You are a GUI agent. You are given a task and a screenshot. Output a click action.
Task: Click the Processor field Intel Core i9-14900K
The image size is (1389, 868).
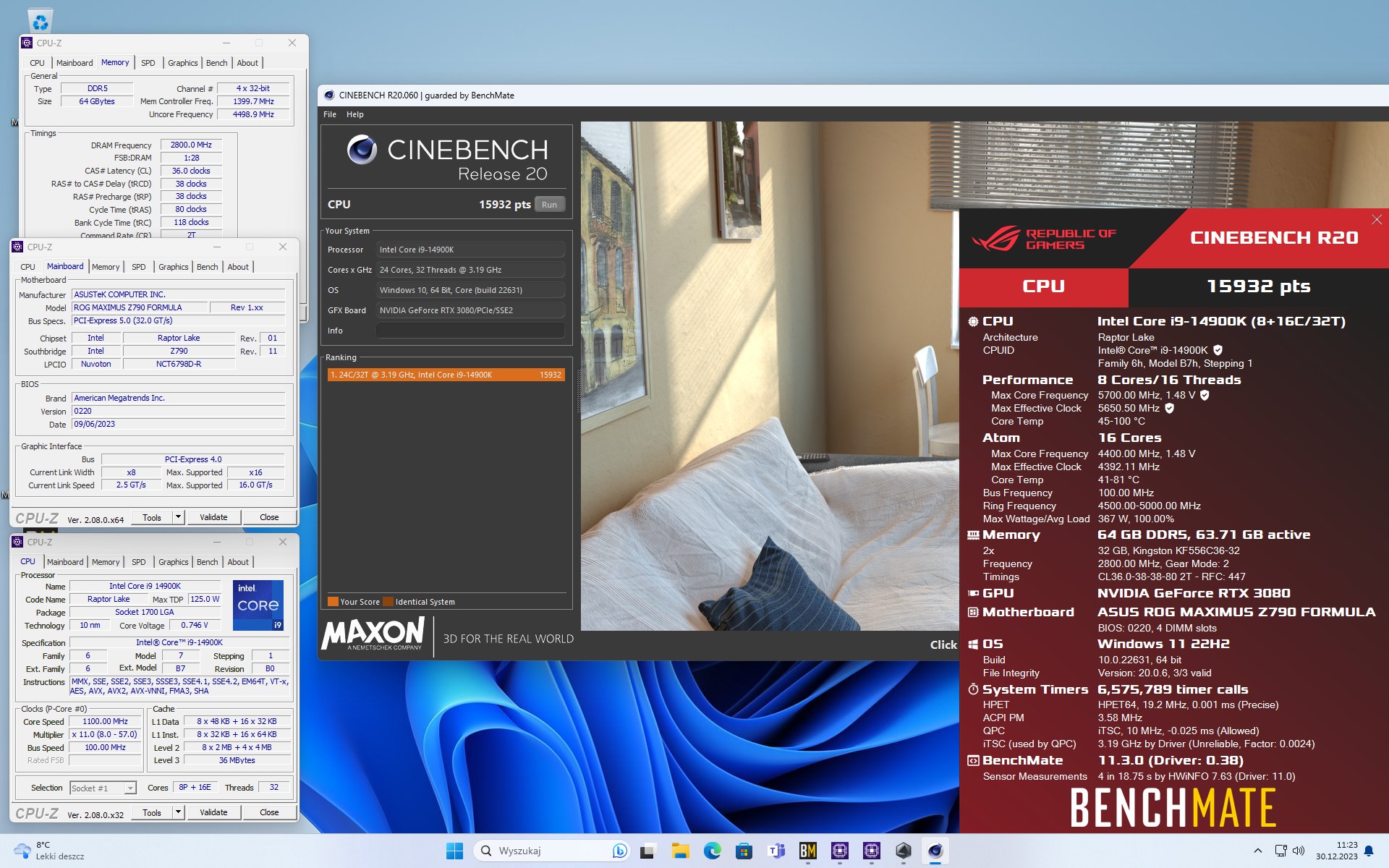470,250
